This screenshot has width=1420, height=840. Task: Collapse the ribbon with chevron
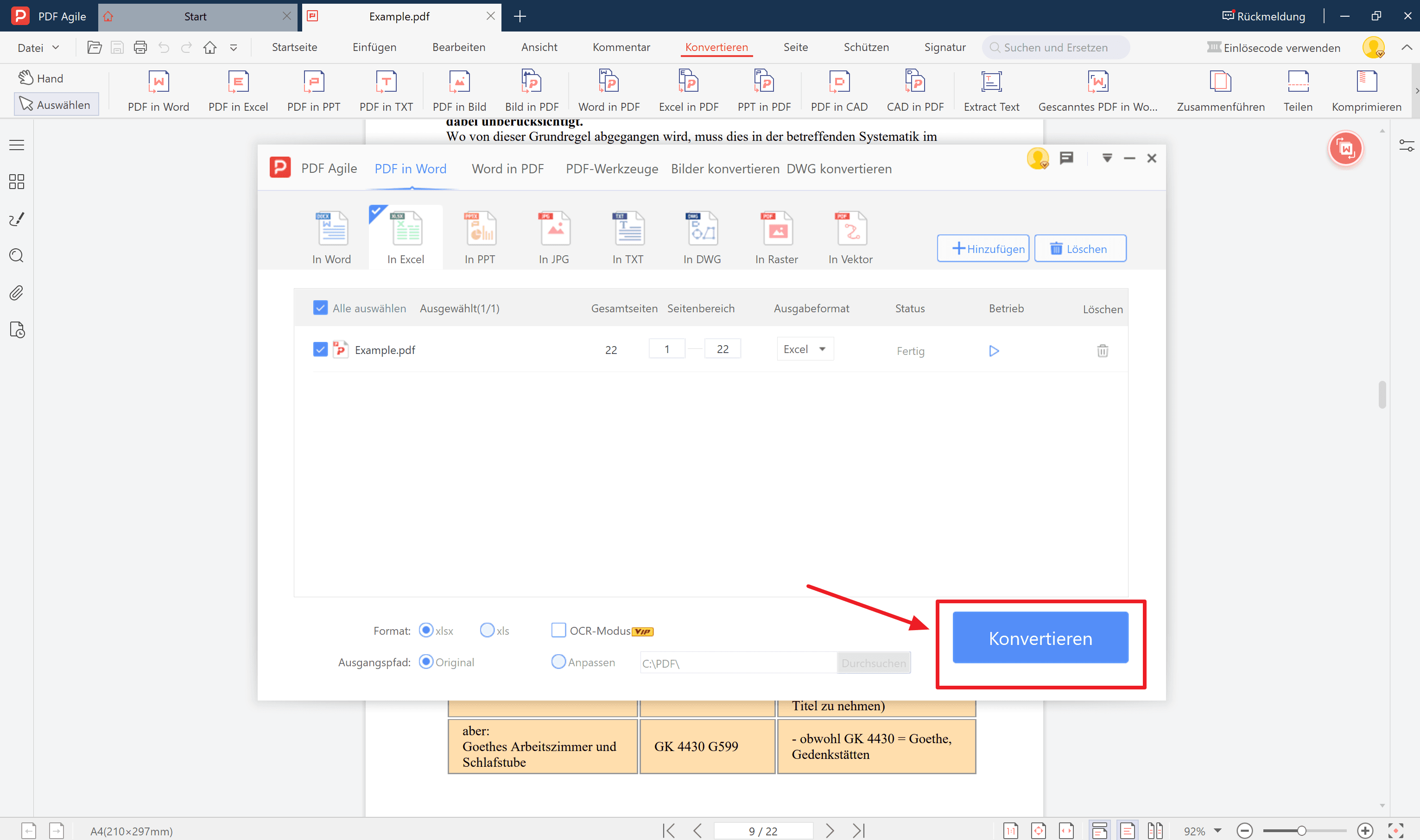pos(1407,48)
